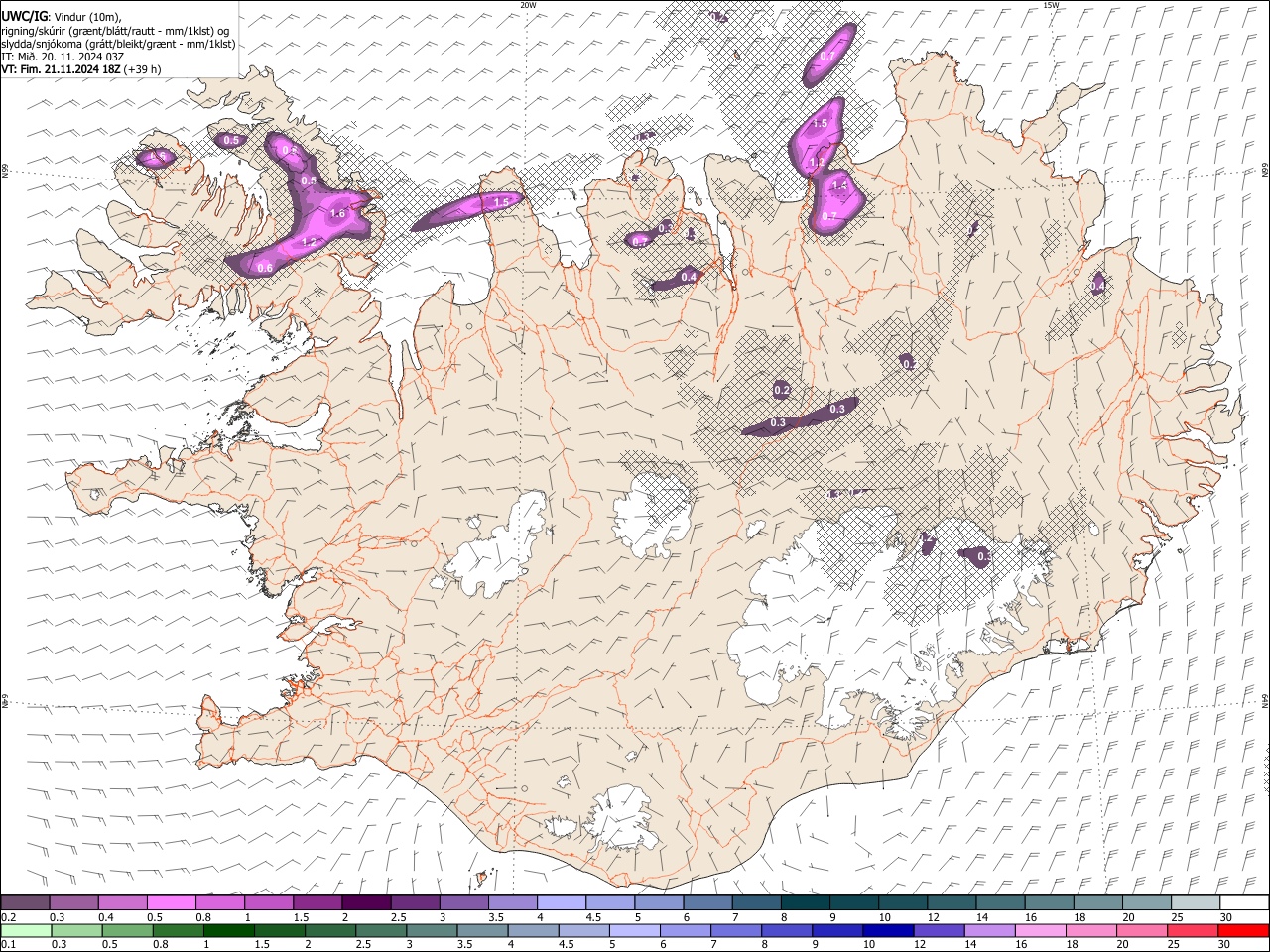Click the 'UWC/IG' heading in the title box
The height and width of the screenshot is (952, 1270).
[x=23, y=15]
